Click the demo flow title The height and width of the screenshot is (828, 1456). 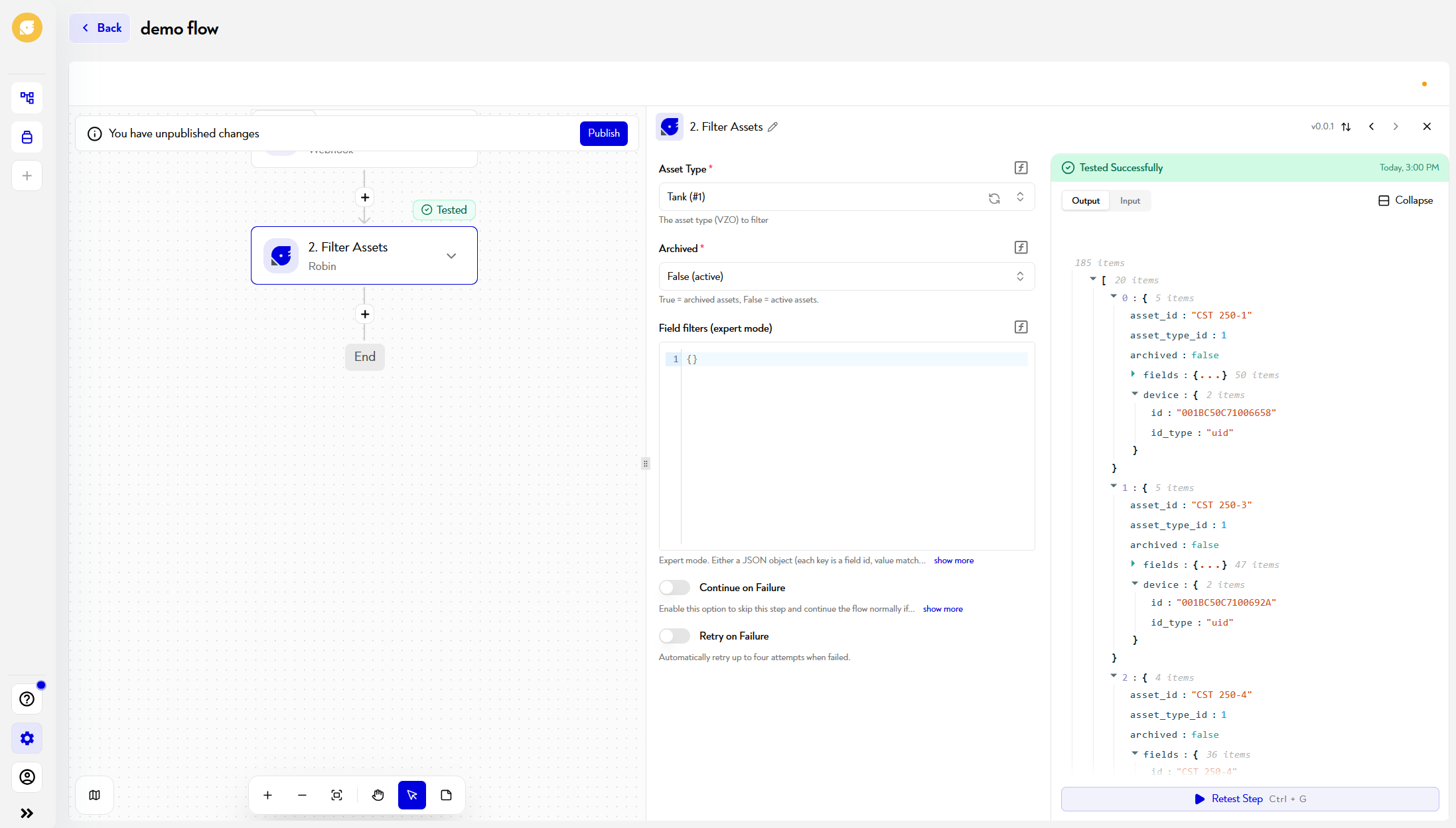tap(179, 29)
